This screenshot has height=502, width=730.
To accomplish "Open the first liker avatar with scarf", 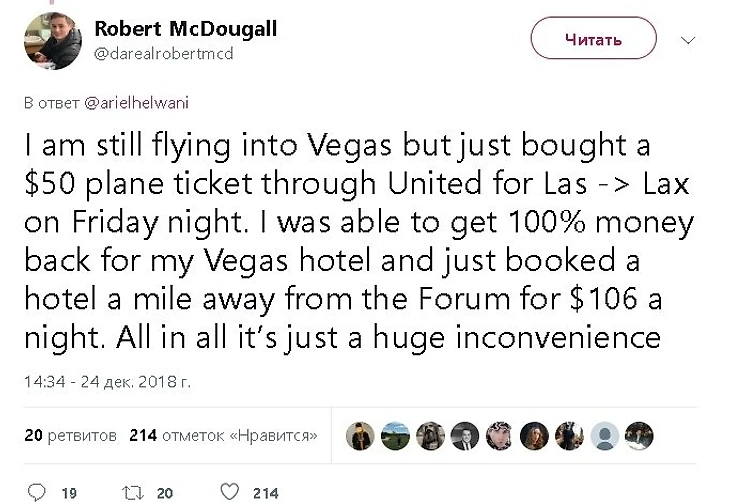I will click(x=360, y=436).
